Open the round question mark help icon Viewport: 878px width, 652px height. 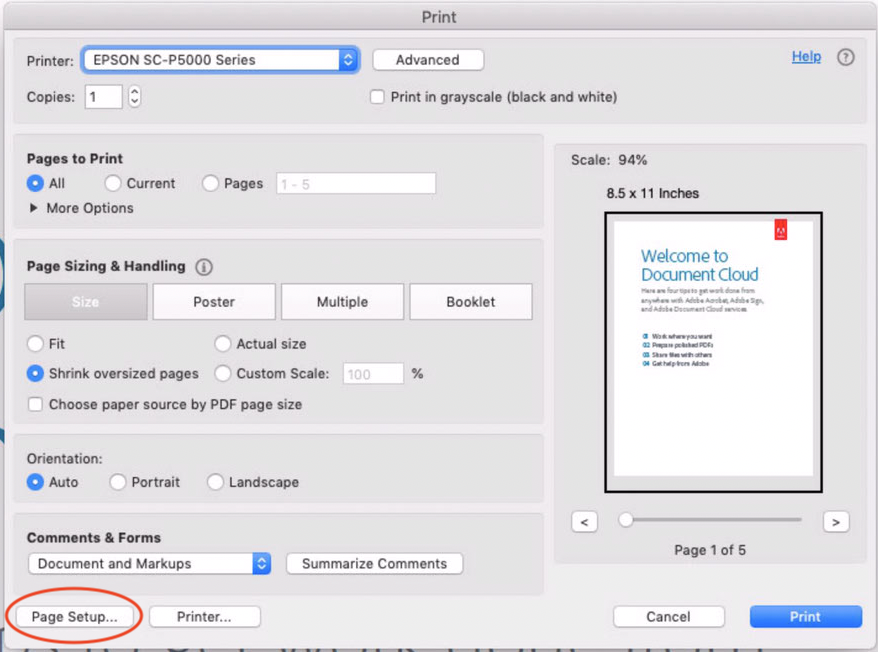[x=846, y=57]
